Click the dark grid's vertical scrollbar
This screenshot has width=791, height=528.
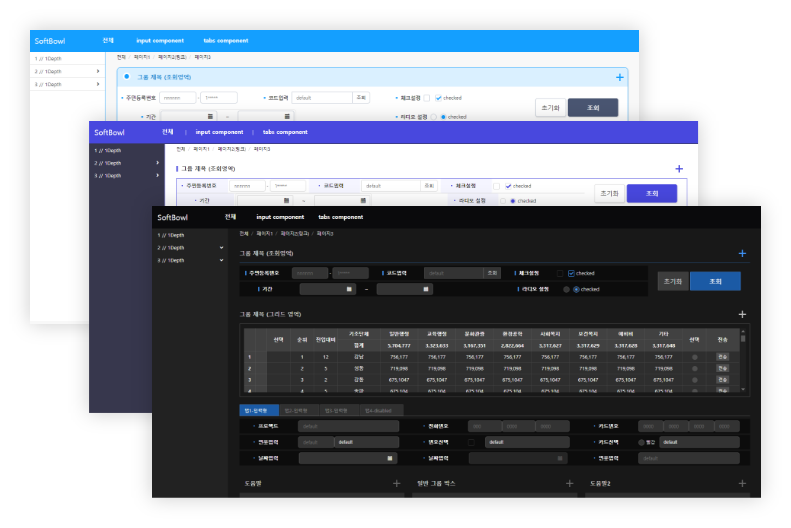coord(743,360)
